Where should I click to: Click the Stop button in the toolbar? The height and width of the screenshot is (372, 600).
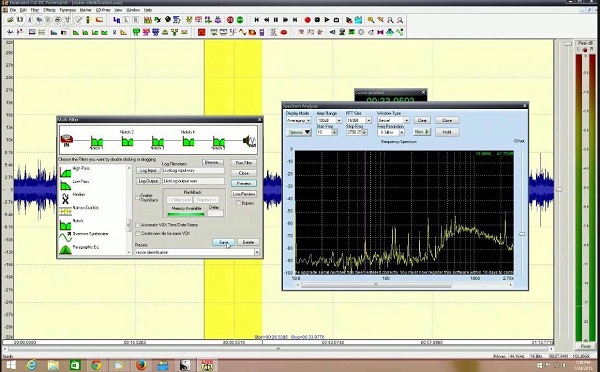pyautogui.click(x=317, y=20)
